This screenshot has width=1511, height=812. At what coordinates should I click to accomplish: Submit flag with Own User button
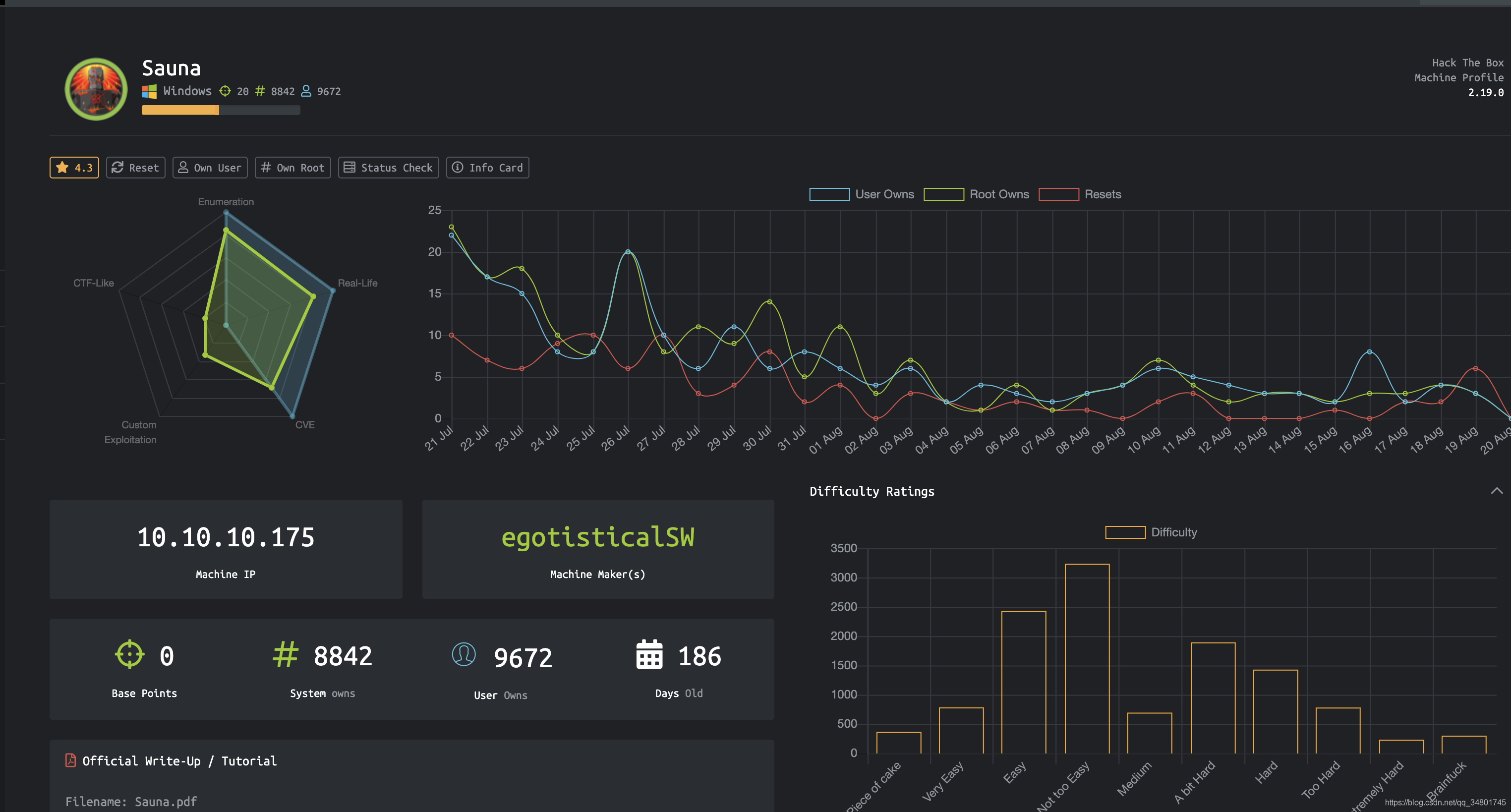point(210,168)
